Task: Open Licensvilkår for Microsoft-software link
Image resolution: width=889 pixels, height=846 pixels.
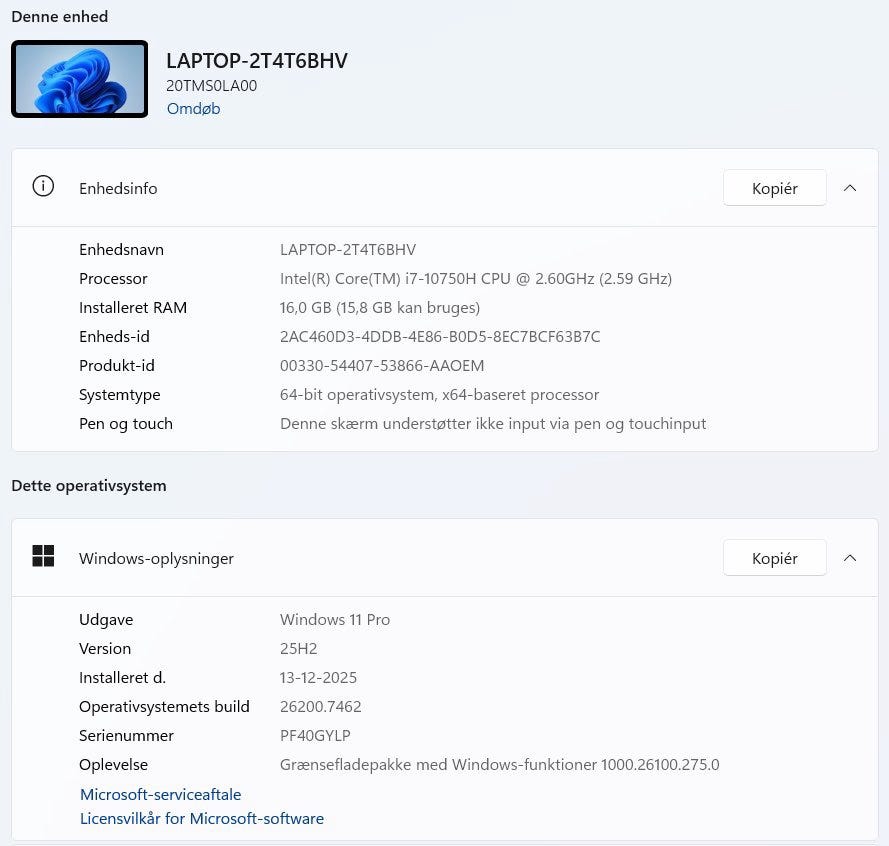Action: pos(202,818)
